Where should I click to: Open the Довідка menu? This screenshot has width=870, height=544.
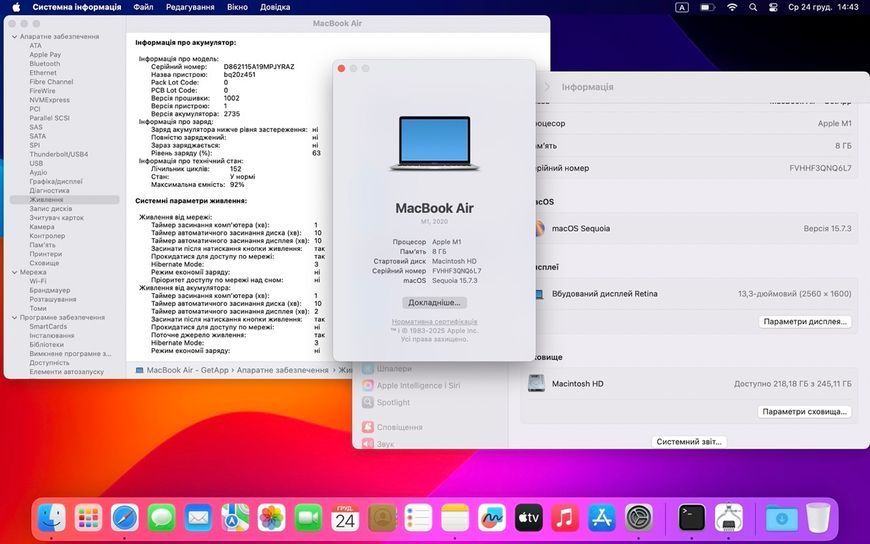pos(275,7)
